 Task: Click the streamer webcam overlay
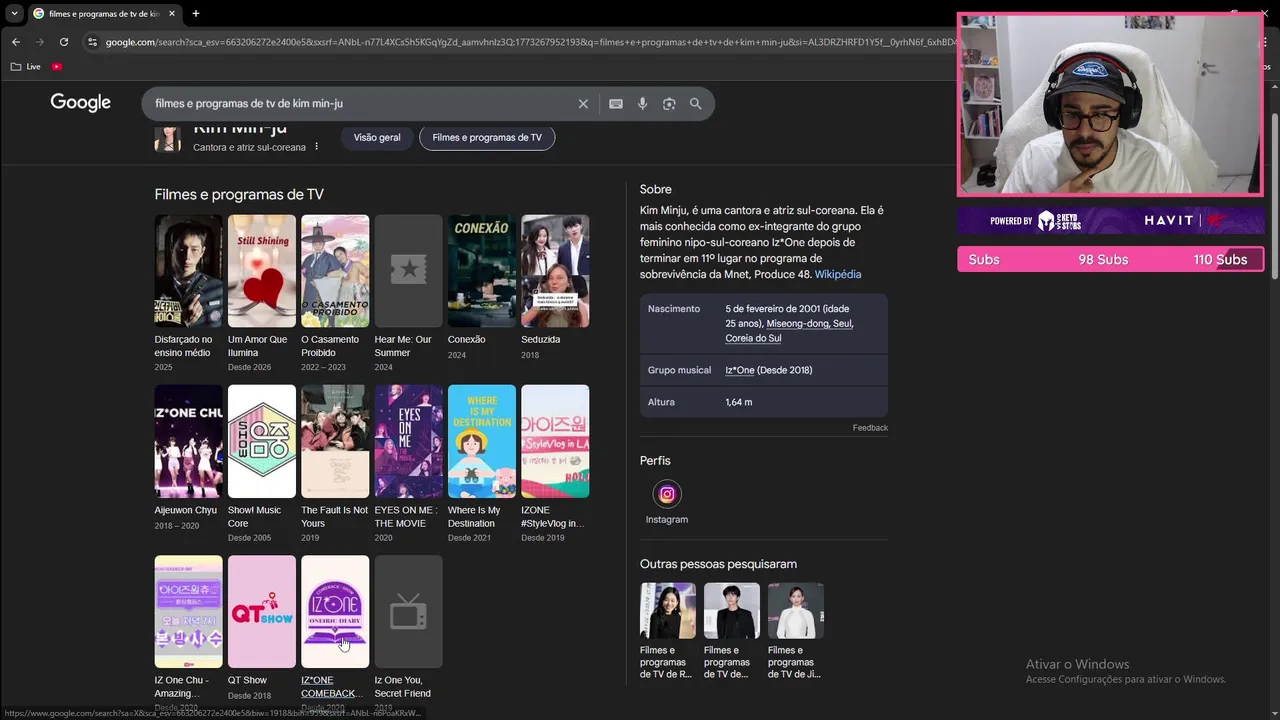tap(1110, 104)
